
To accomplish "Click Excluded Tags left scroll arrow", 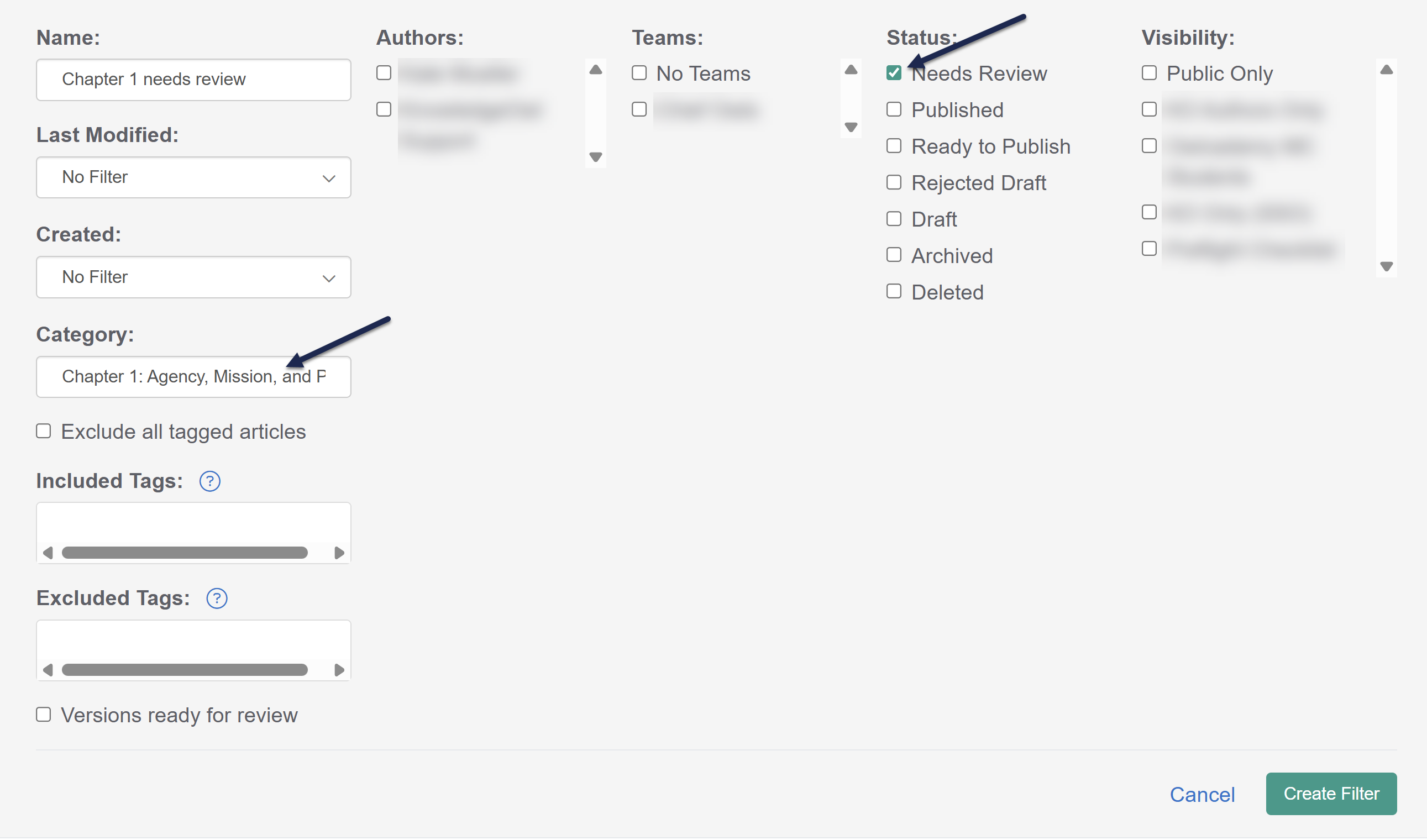I will coord(48,671).
